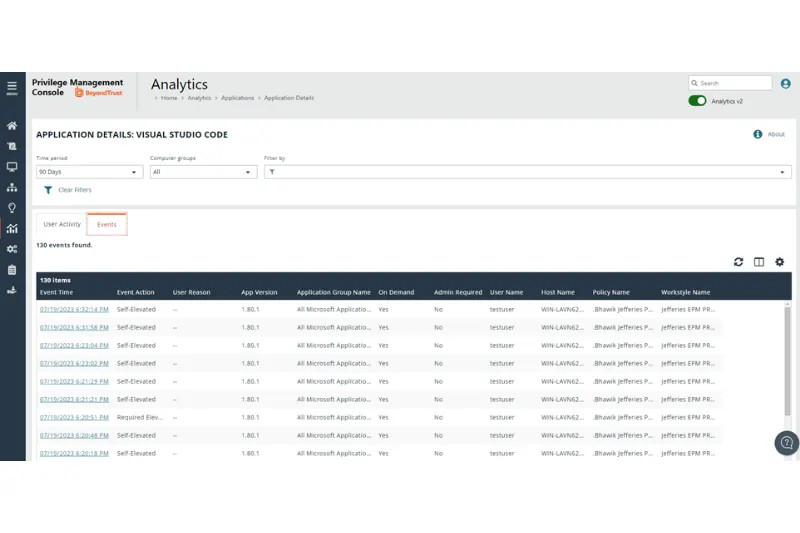Image resolution: width=800 pixels, height=533 pixels.
Task: Sort by Event Time column header
Action: pyautogui.click(x=56, y=292)
